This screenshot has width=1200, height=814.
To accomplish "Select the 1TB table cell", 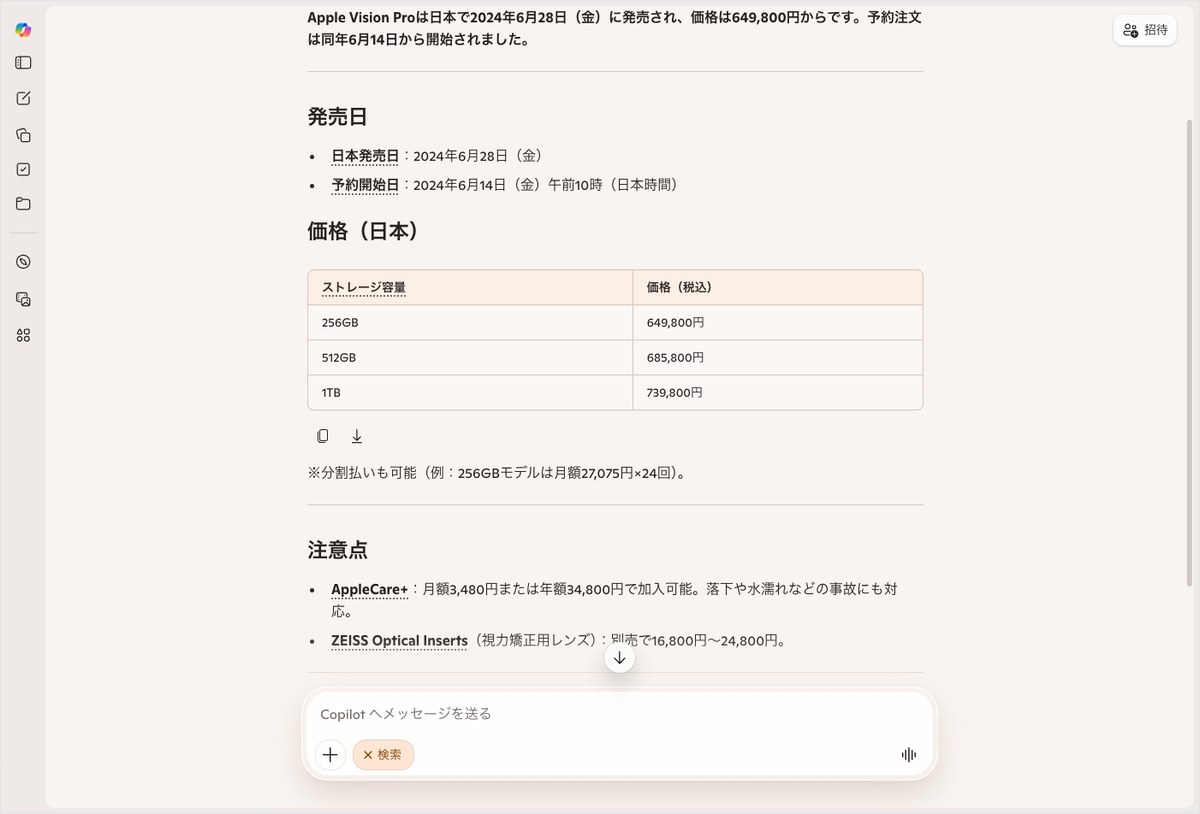I will coord(470,393).
